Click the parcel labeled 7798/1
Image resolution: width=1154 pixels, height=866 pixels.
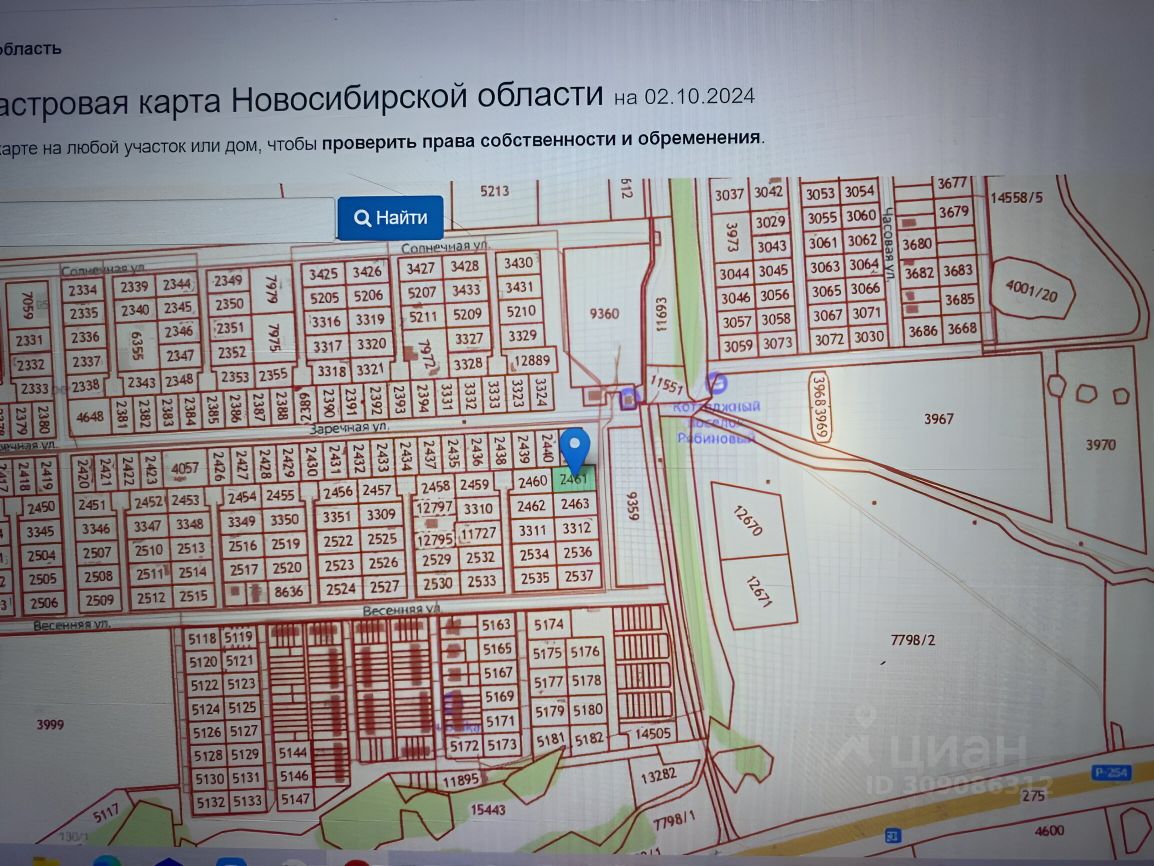click(674, 820)
